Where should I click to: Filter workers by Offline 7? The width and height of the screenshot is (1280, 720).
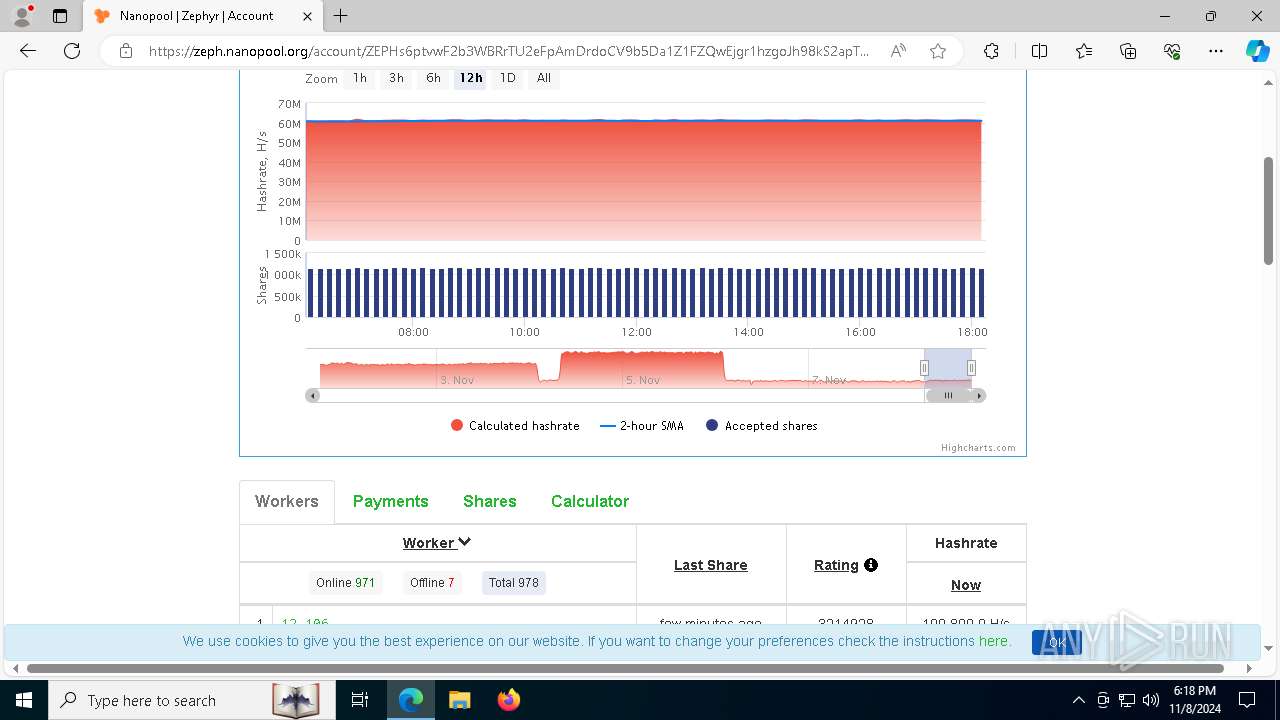[432, 583]
